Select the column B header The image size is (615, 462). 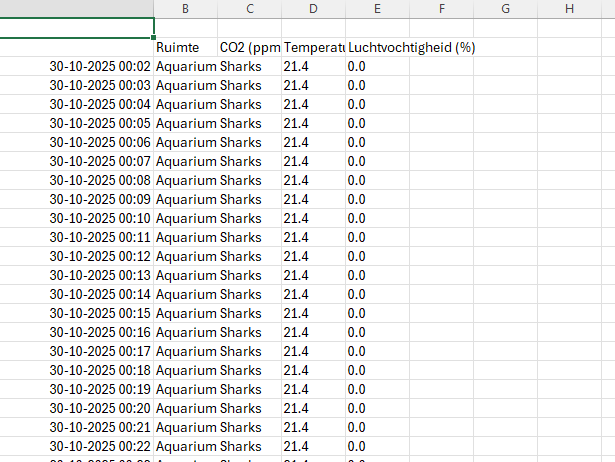coord(186,9)
